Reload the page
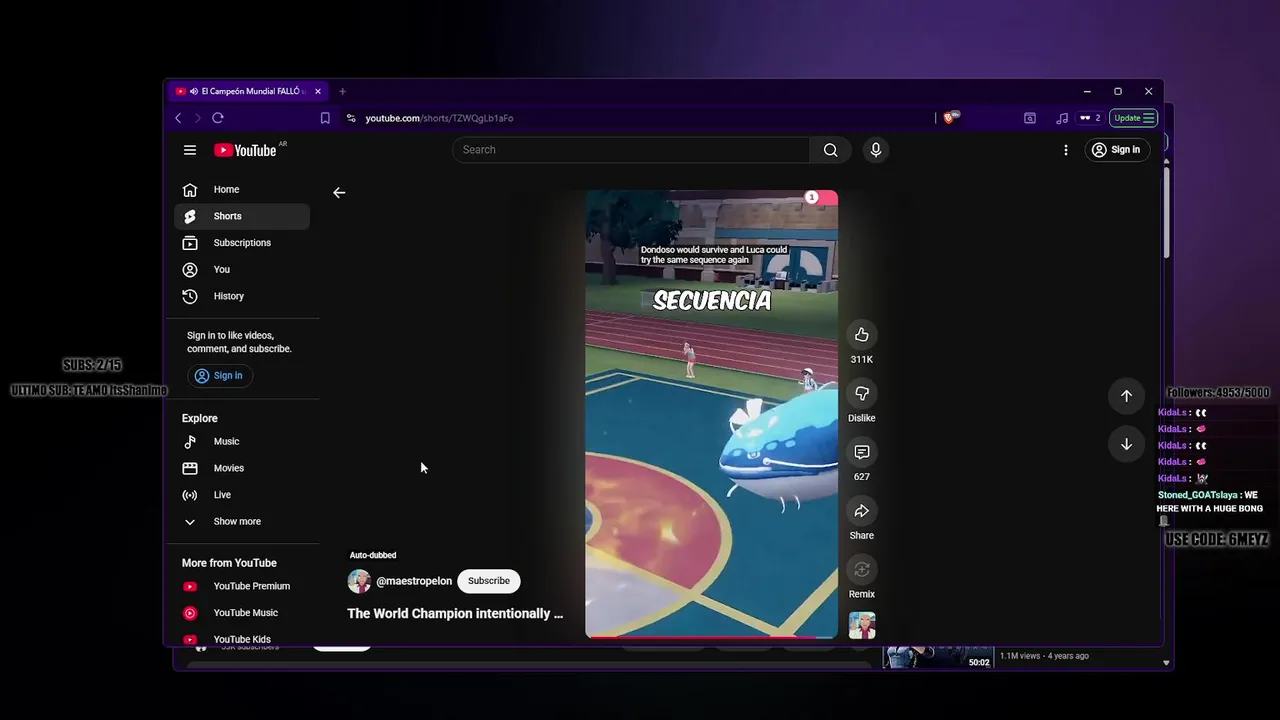The height and width of the screenshot is (720, 1280). 218,118
